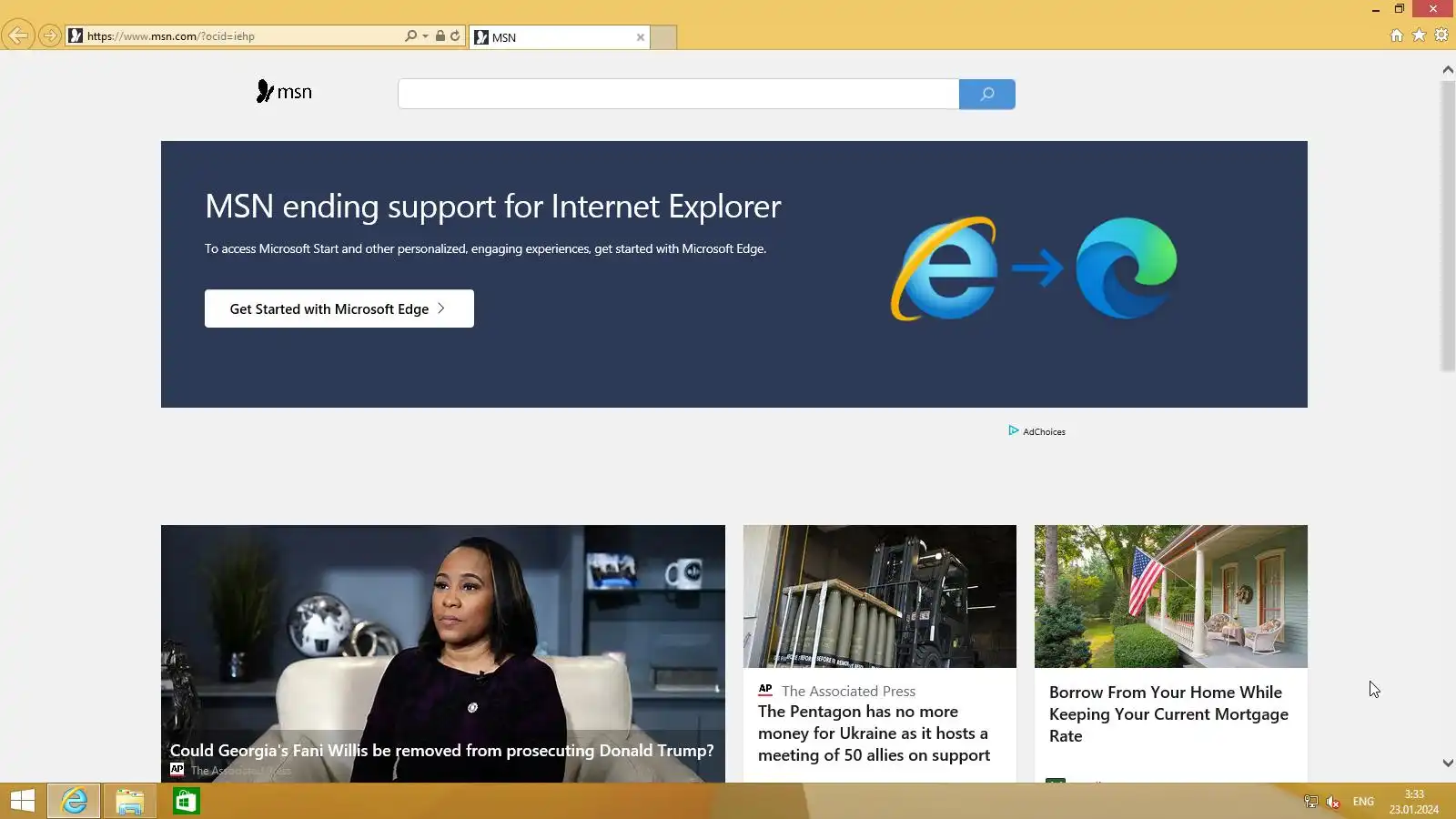Click the Home icon in the browser toolbar
1456x819 pixels.
tap(1397, 35)
